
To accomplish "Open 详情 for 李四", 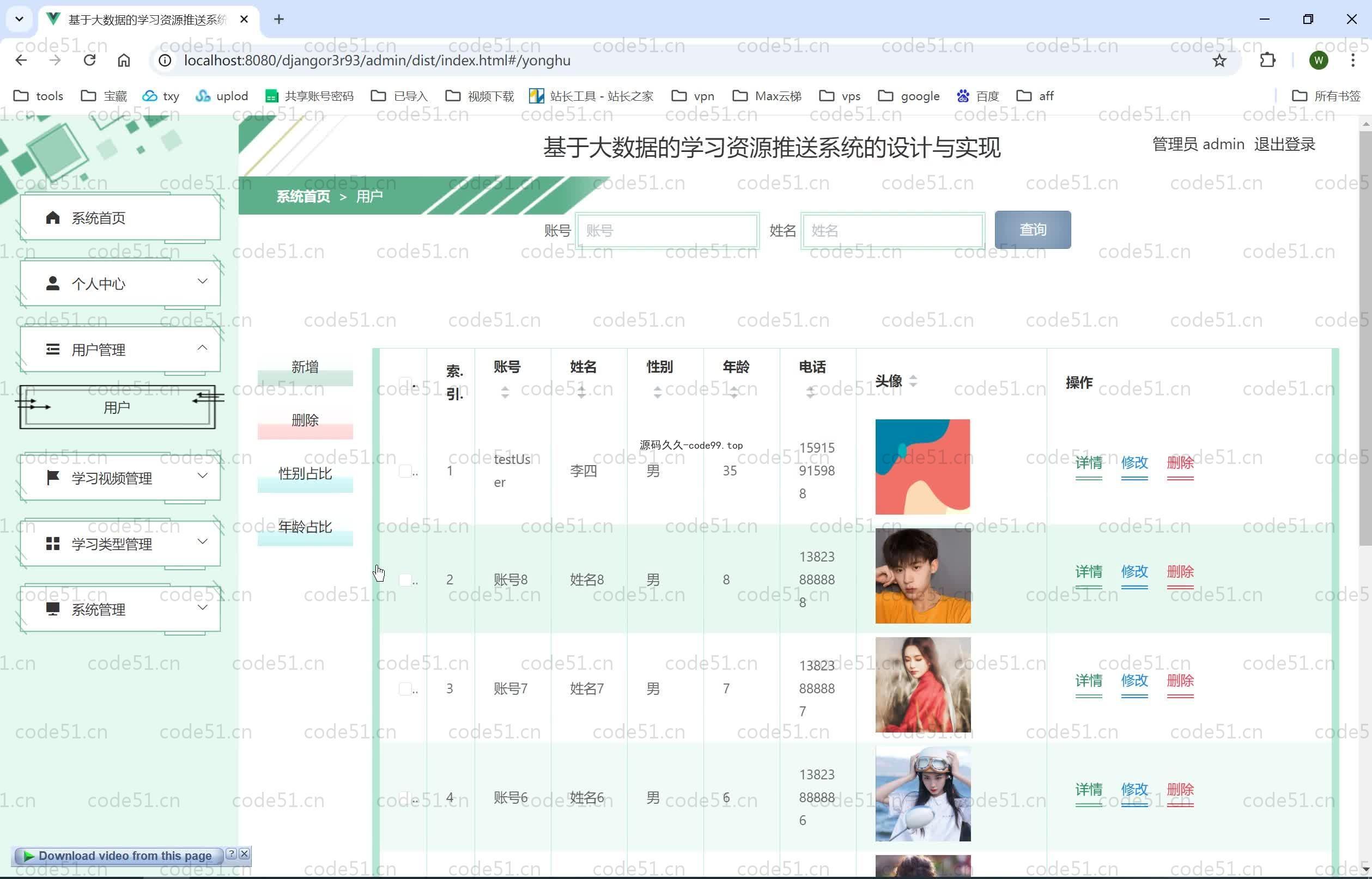I will [1089, 463].
